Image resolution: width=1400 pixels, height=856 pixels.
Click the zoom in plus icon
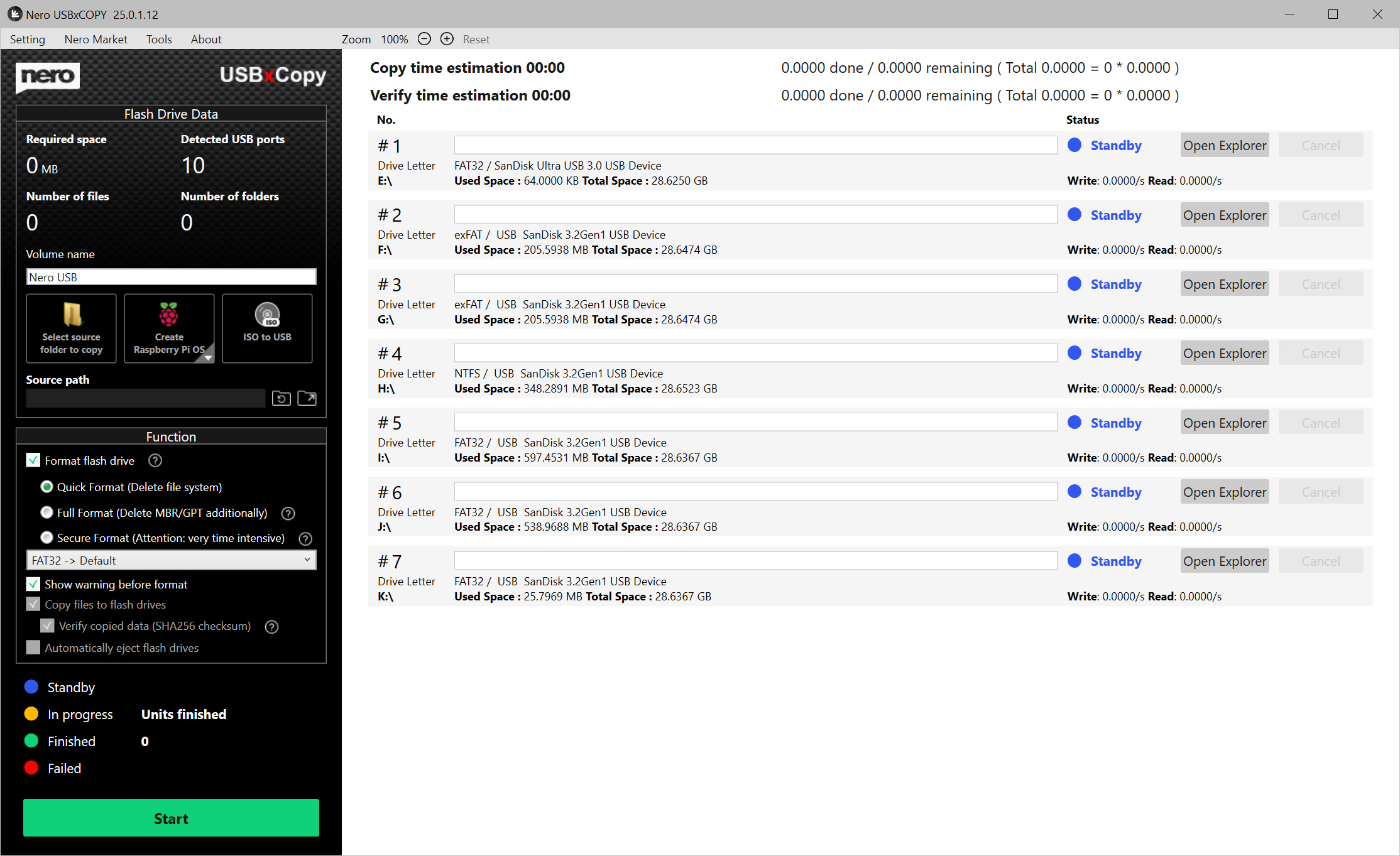tap(447, 39)
